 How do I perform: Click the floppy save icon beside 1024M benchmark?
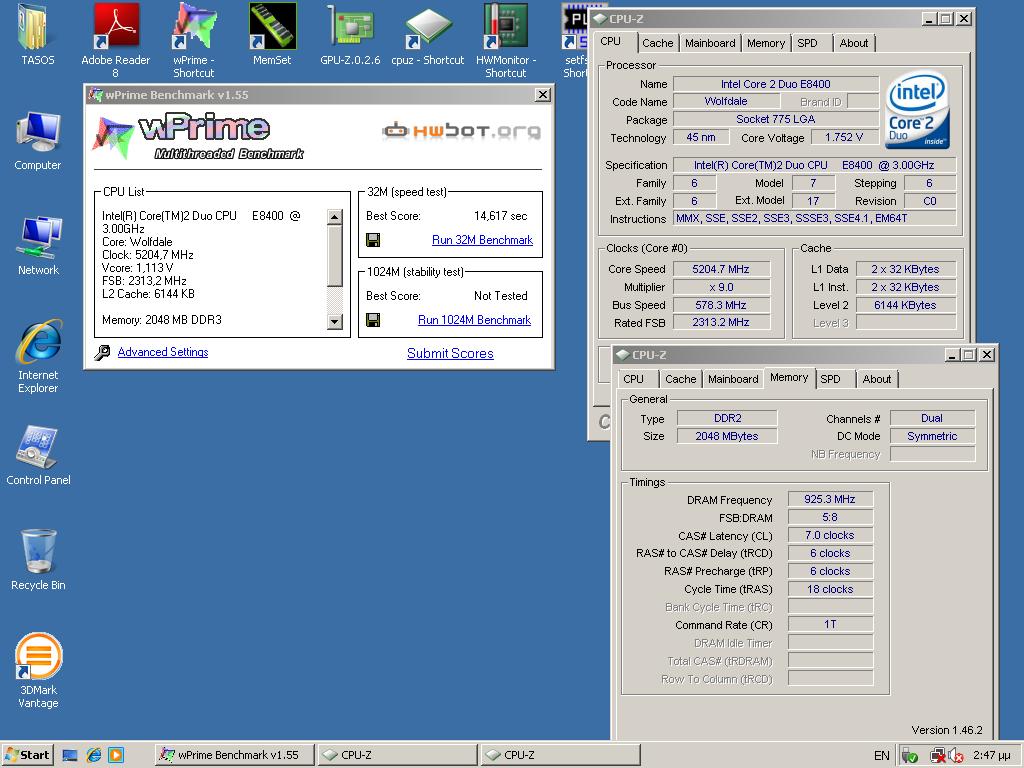(373, 320)
